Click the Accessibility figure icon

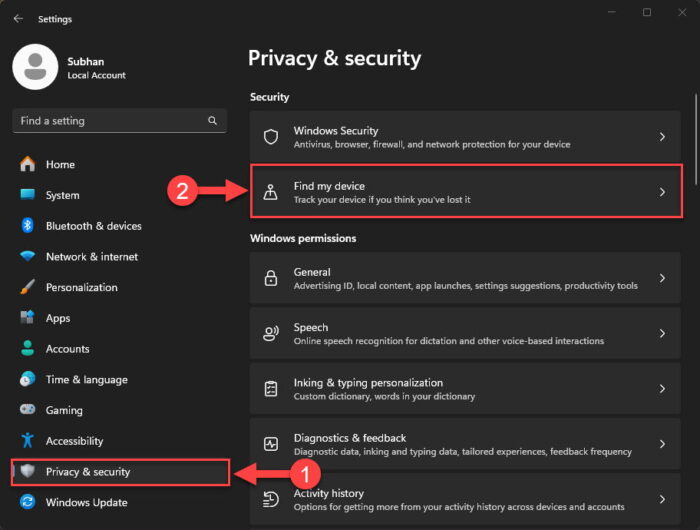pos(28,440)
